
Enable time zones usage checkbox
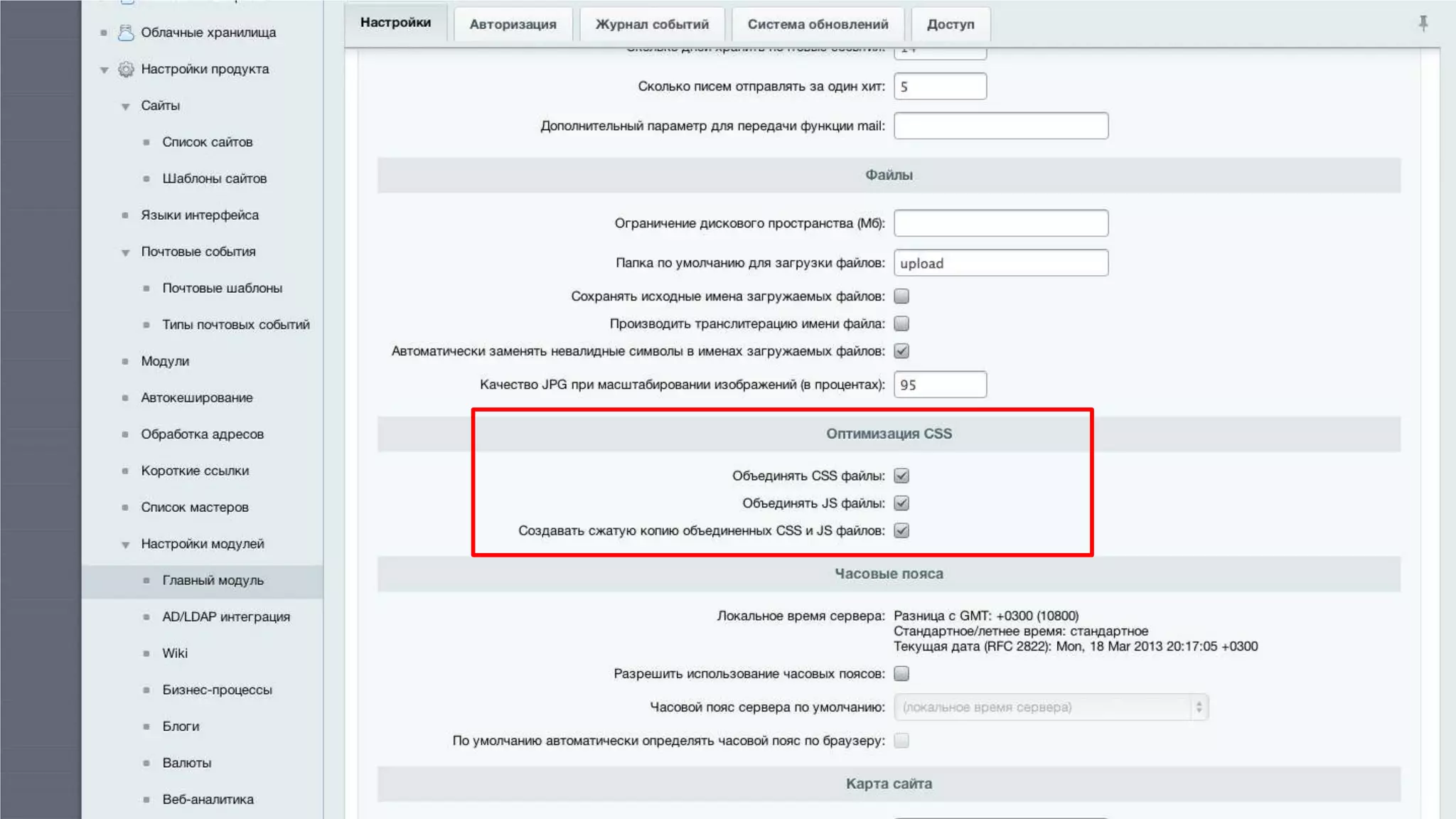click(901, 673)
